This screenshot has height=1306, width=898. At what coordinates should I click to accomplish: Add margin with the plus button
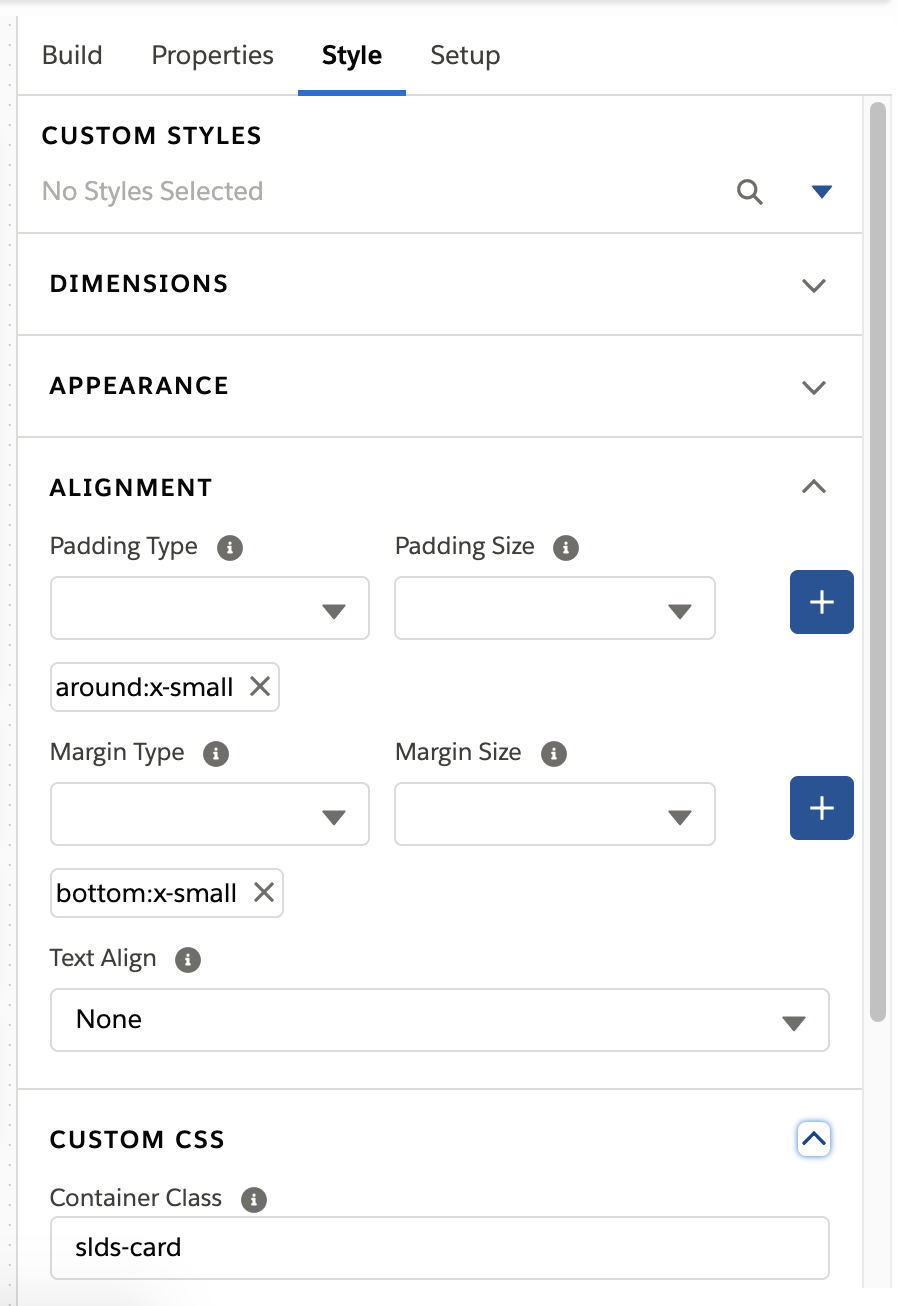pos(822,808)
